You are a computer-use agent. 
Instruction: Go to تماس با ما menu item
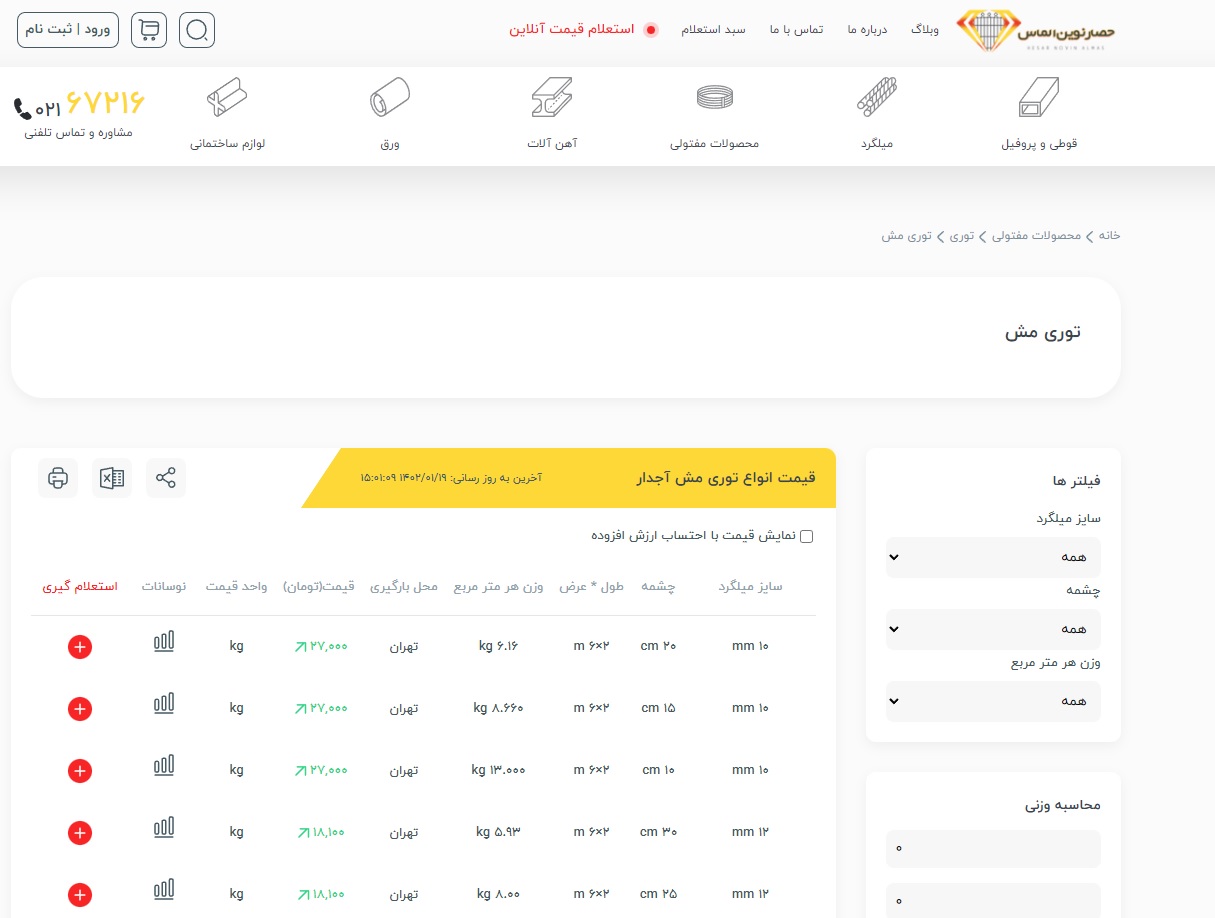tap(796, 30)
